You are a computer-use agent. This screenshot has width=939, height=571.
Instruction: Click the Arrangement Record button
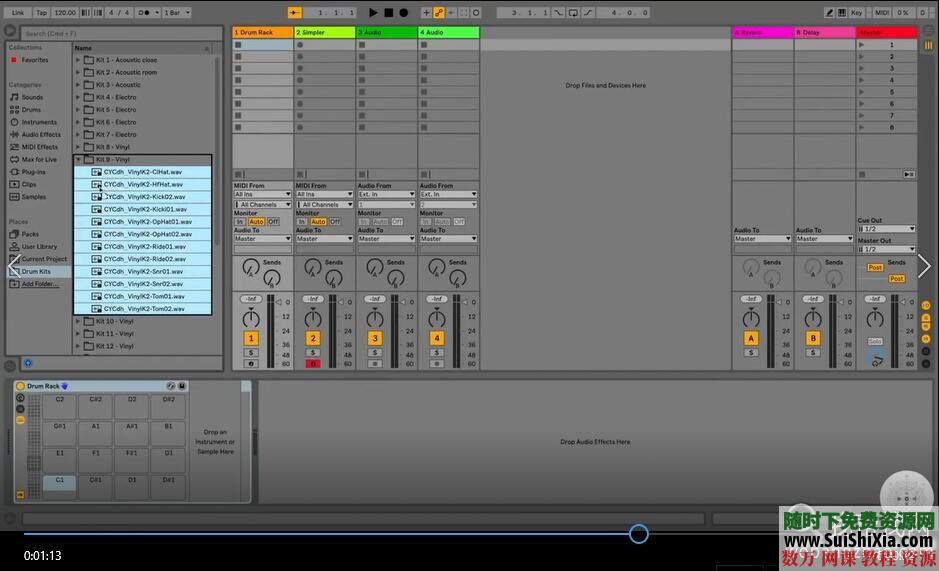point(404,12)
